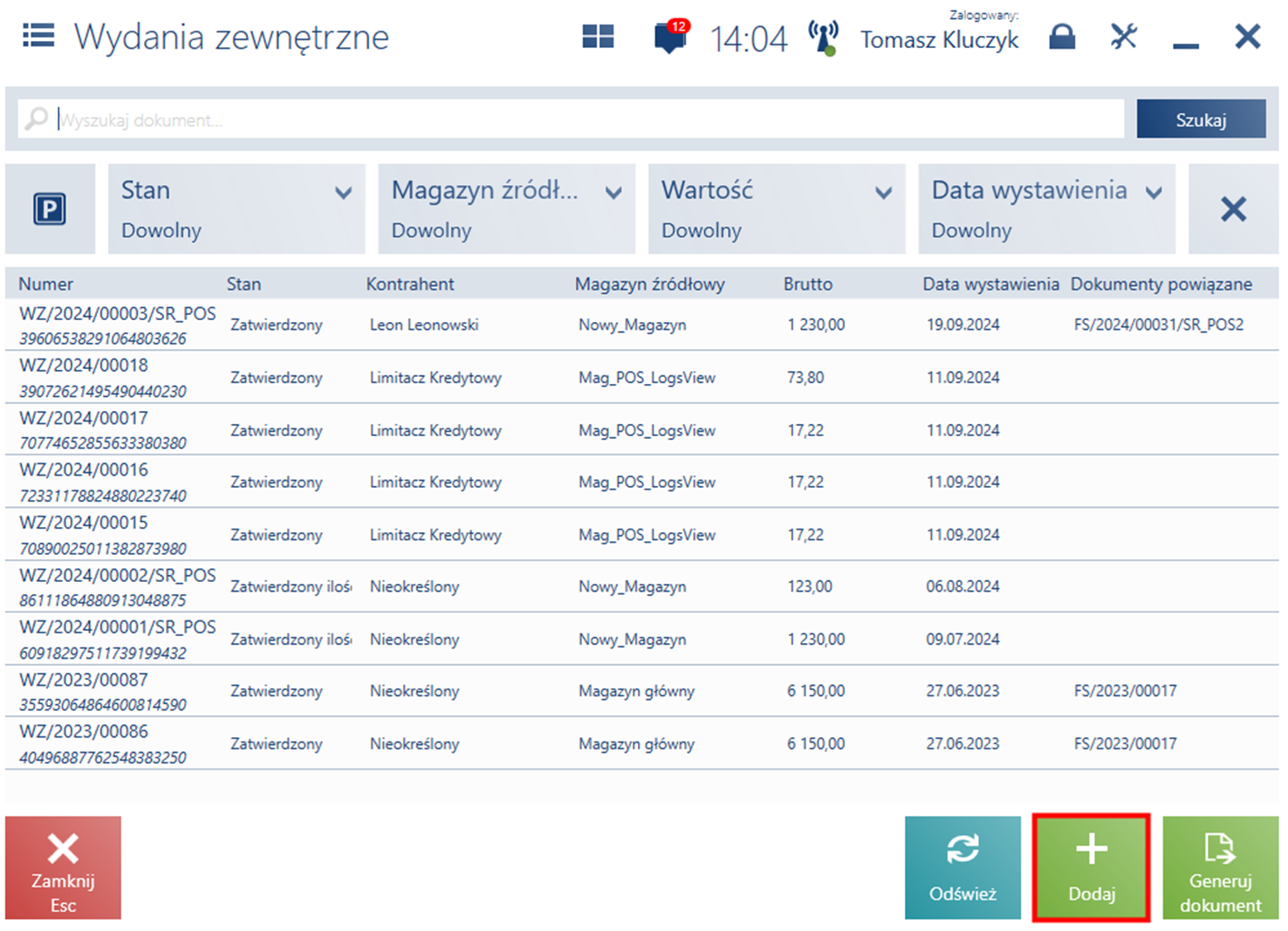
Task: Sort by the Brutto column header
Action: coord(808,284)
